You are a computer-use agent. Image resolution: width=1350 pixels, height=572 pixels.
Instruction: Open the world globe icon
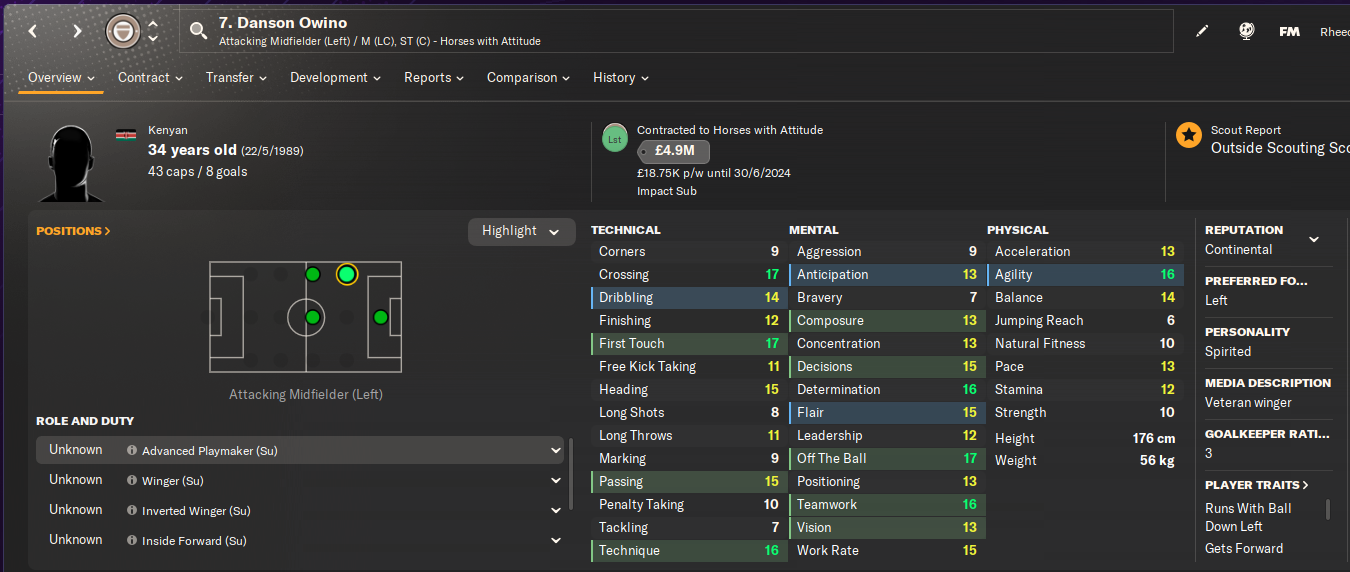[x=1246, y=31]
